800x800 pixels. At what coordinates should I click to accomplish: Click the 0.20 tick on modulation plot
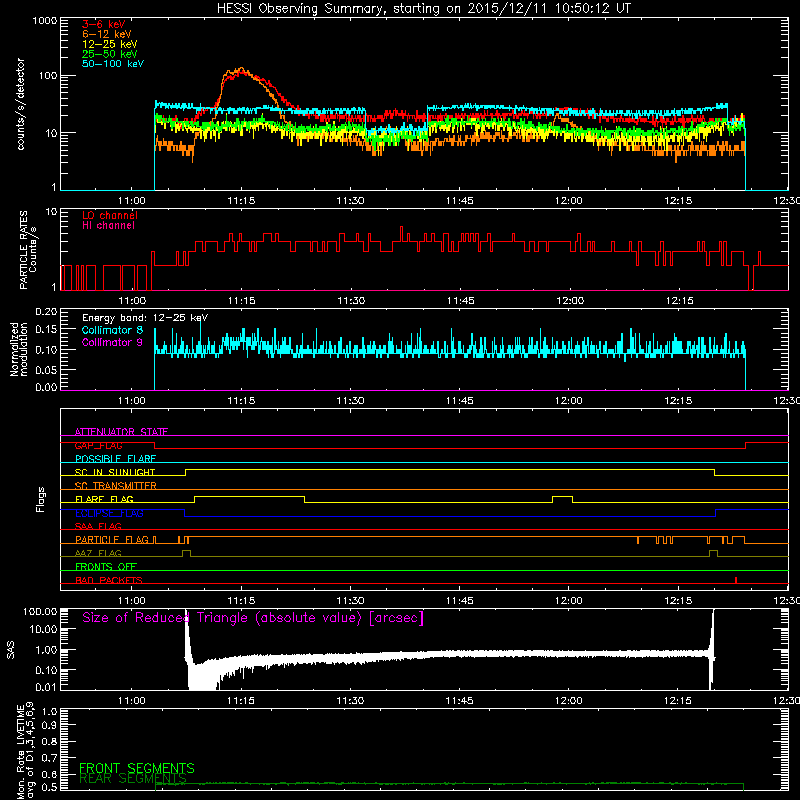pos(46,312)
